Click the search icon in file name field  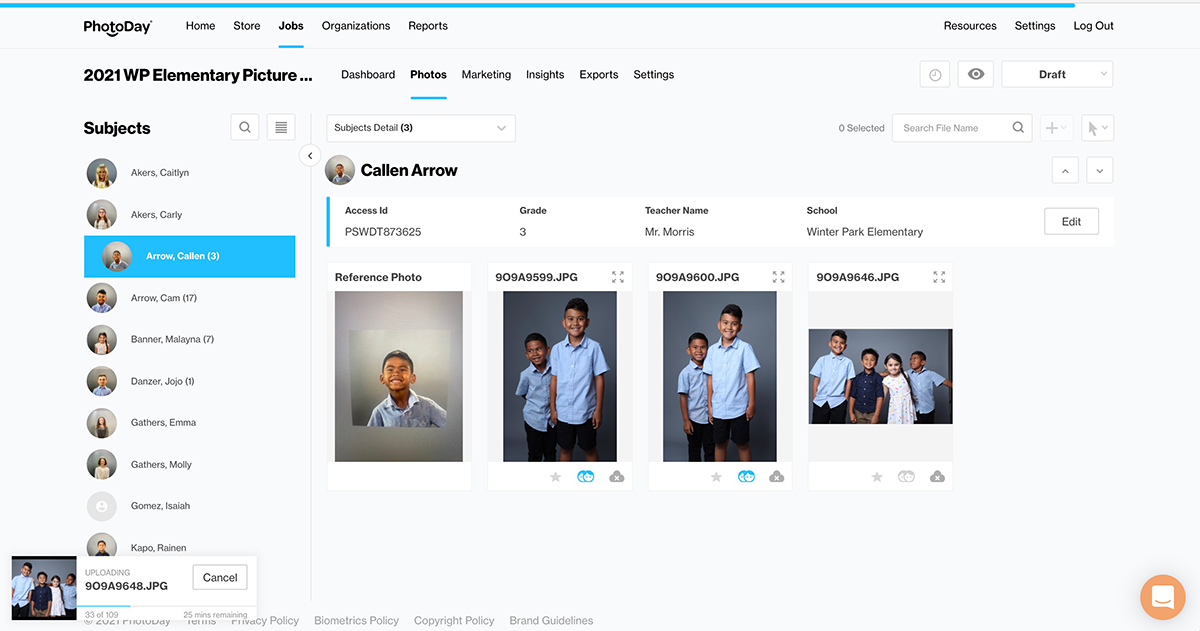click(1018, 127)
